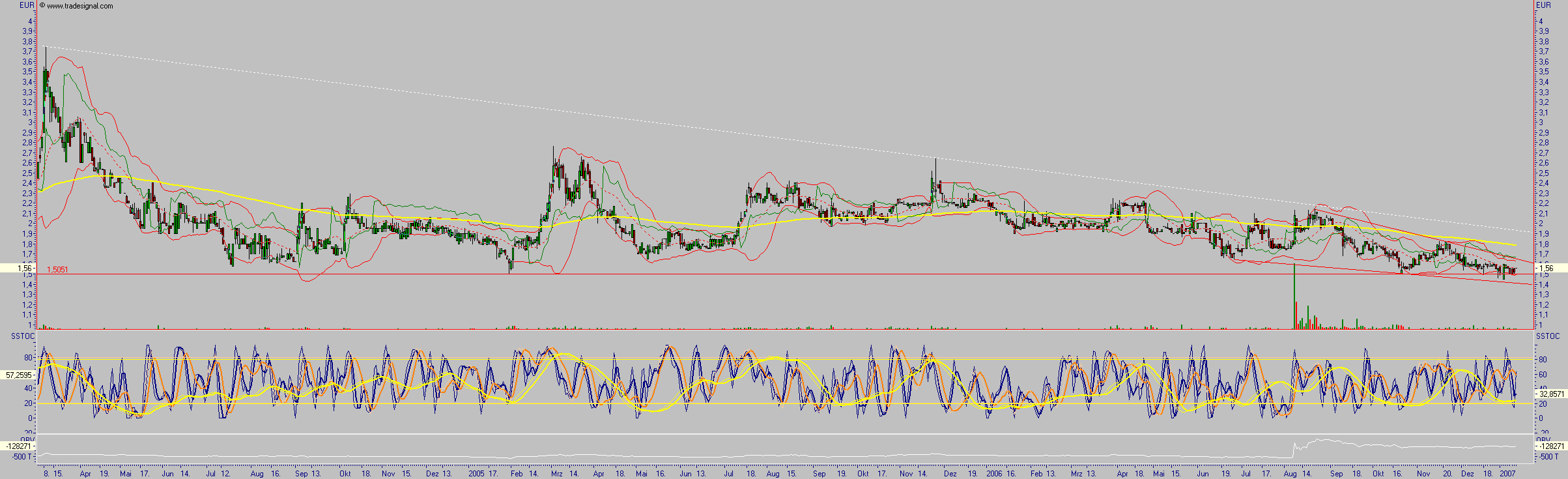1568x479 pixels.
Task: Click the -128271 OBV value on left axis
Action: point(17,446)
